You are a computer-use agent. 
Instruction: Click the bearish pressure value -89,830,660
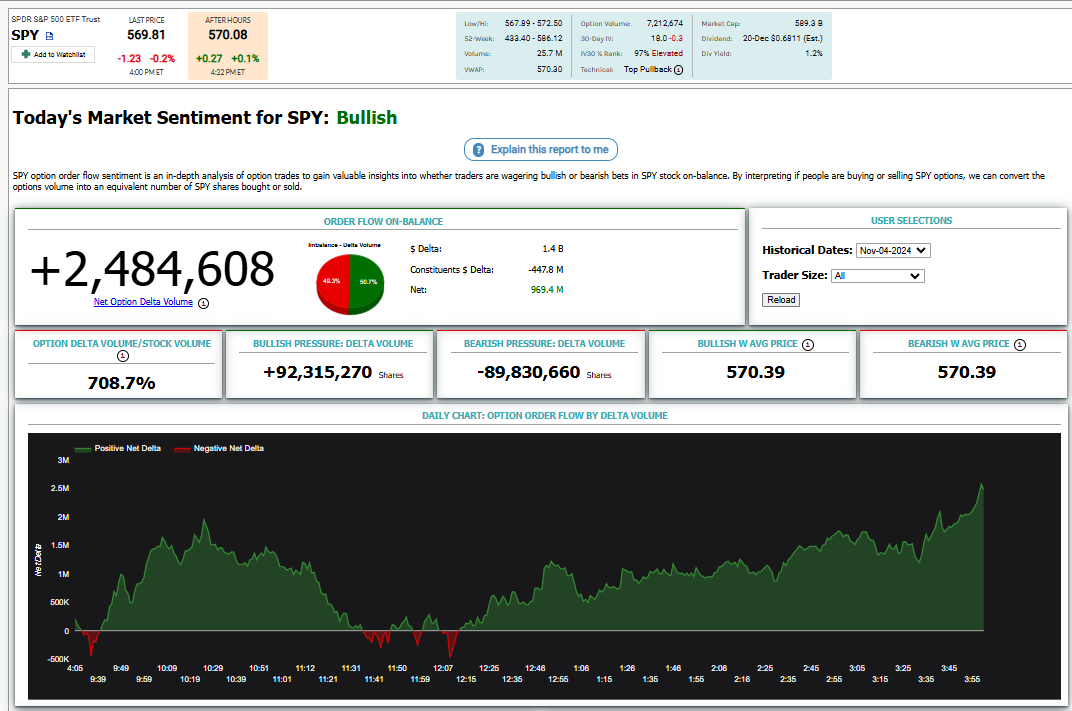coord(529,372)
